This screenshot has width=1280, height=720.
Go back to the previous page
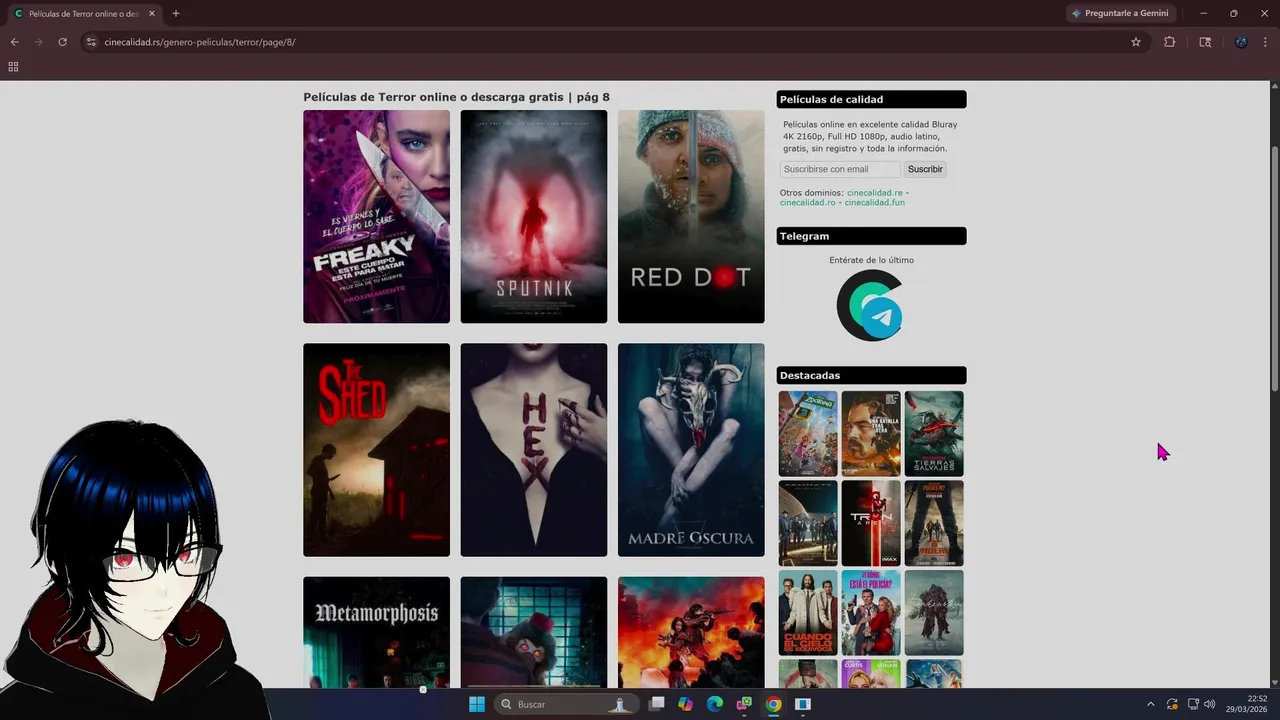click(14, 42)
